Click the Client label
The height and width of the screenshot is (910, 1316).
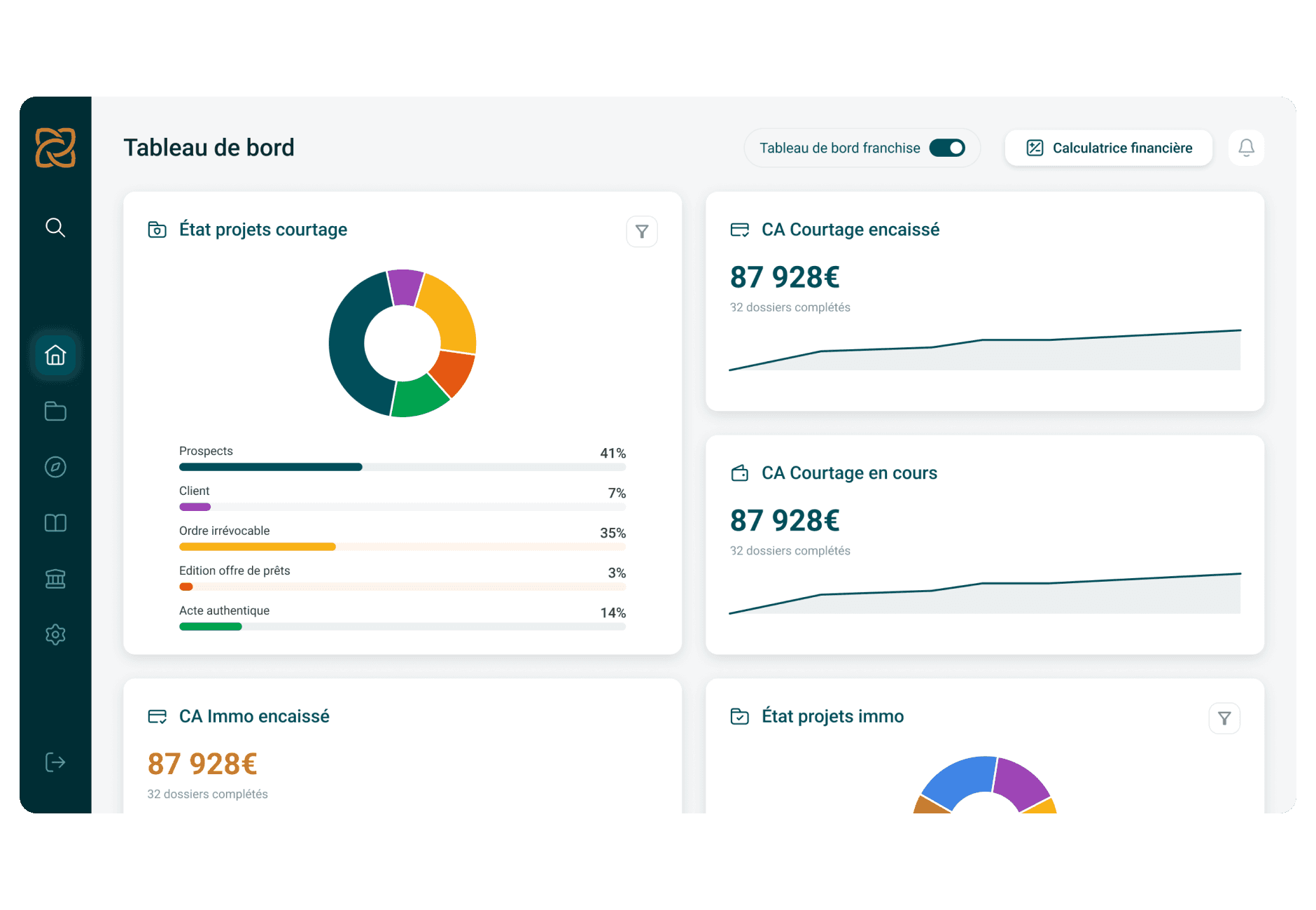click(x=194, y=491)
